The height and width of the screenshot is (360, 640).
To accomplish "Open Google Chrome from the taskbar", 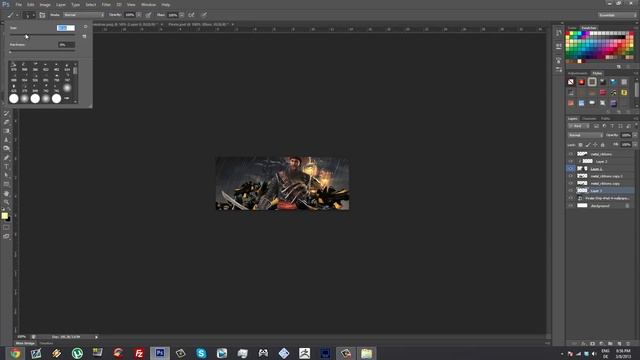I will click(x=16, y=353).
